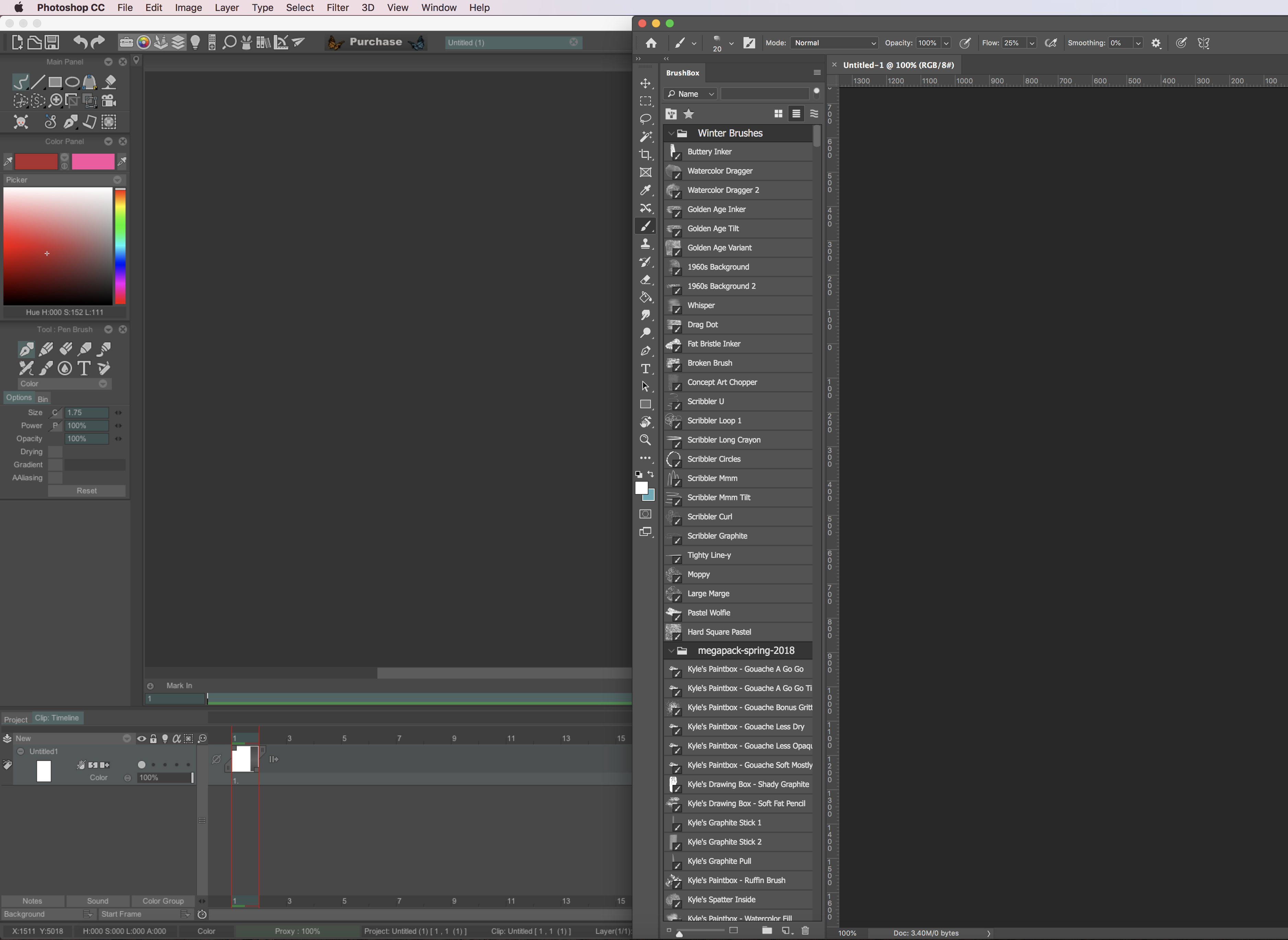Switch BrushBox to list view

point(796,114)
